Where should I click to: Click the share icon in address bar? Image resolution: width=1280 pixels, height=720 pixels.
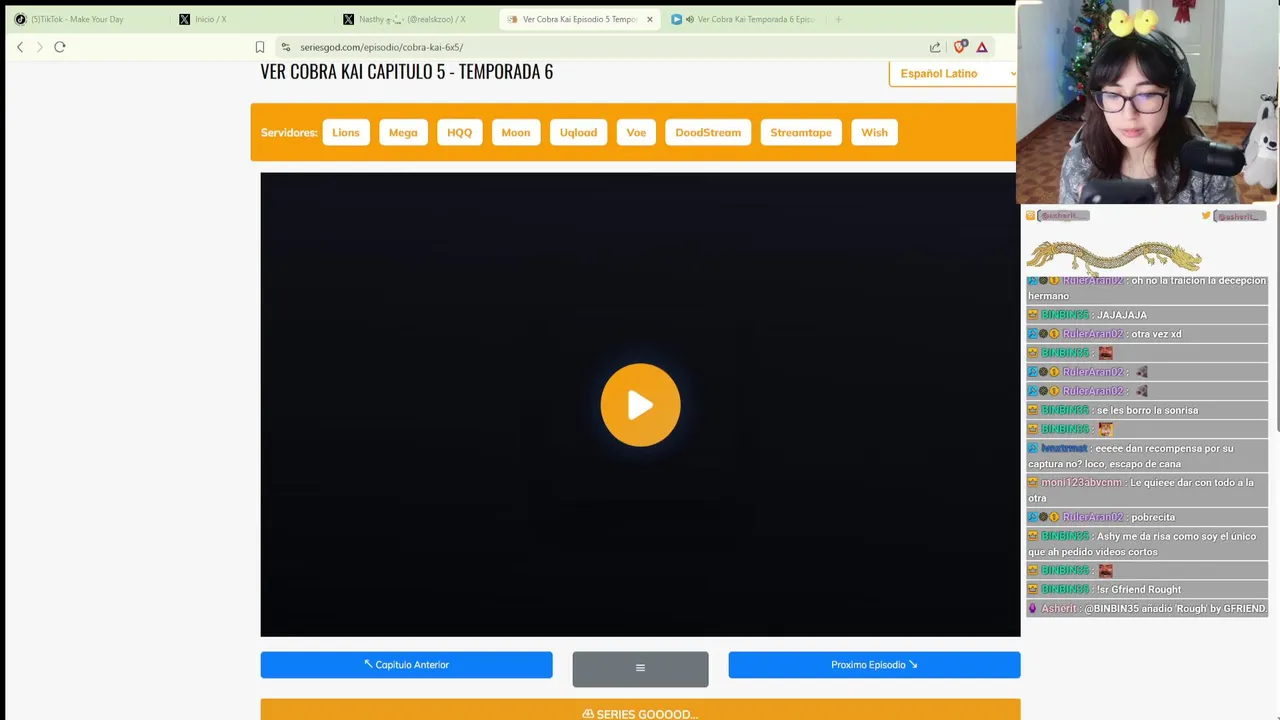click(x=935, y=47)
